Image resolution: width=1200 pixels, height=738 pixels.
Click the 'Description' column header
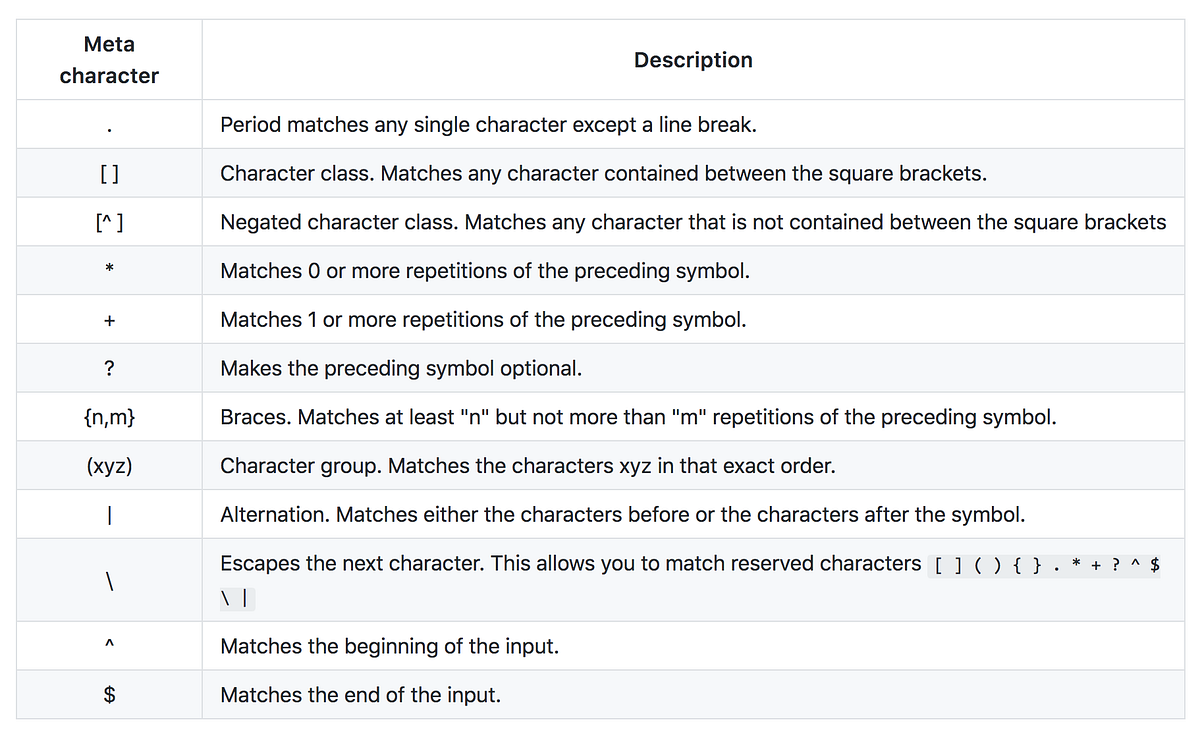tap(693, 60)
